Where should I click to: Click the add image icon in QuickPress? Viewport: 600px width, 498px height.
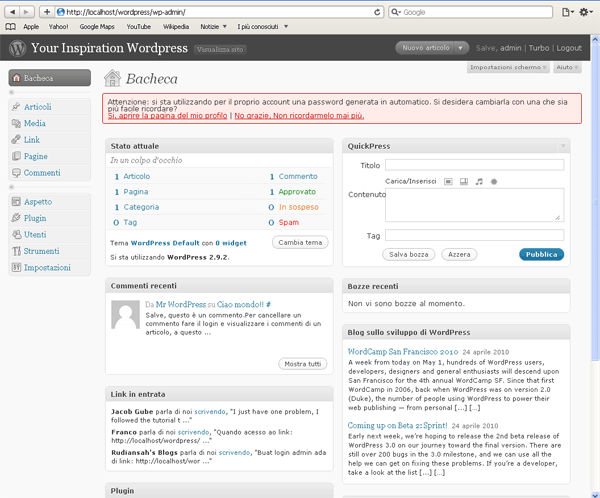click(448, 181)
